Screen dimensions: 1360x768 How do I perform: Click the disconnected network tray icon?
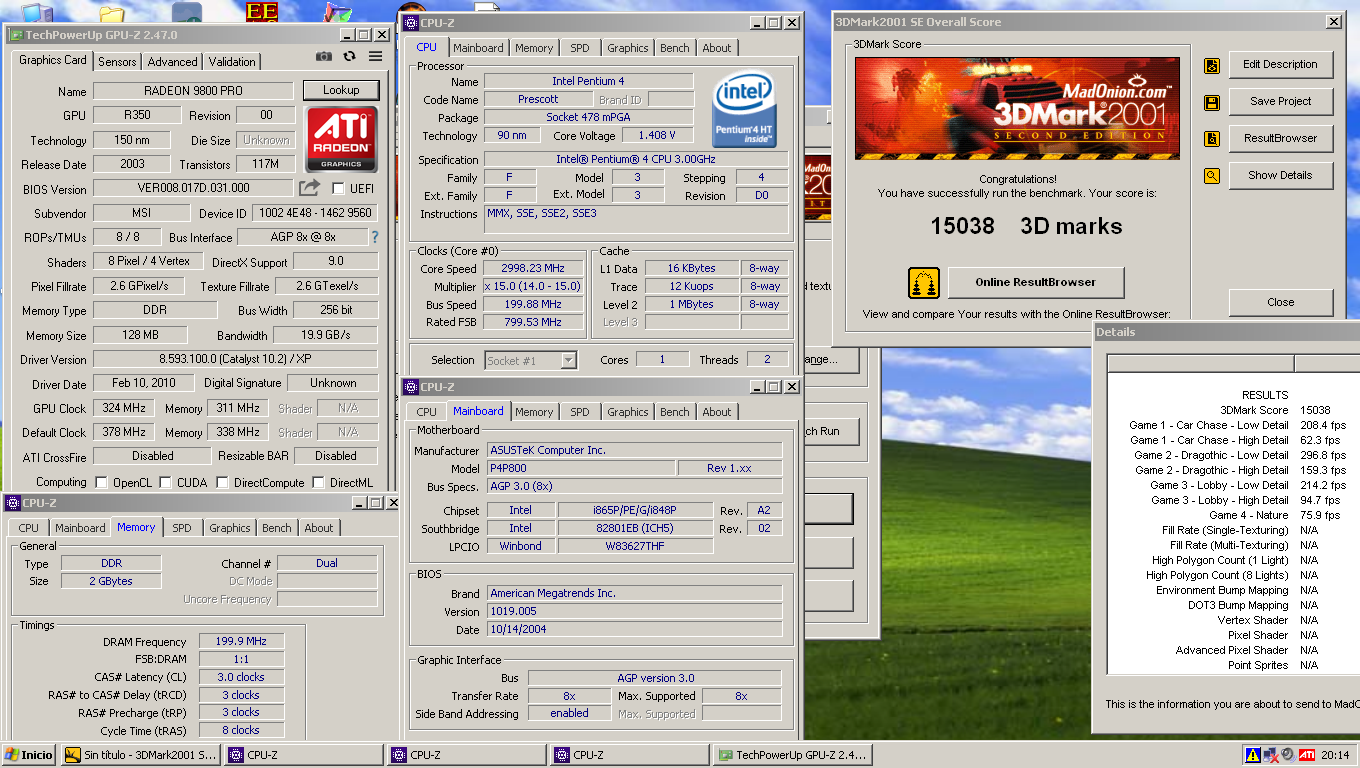click(1270, 755)
